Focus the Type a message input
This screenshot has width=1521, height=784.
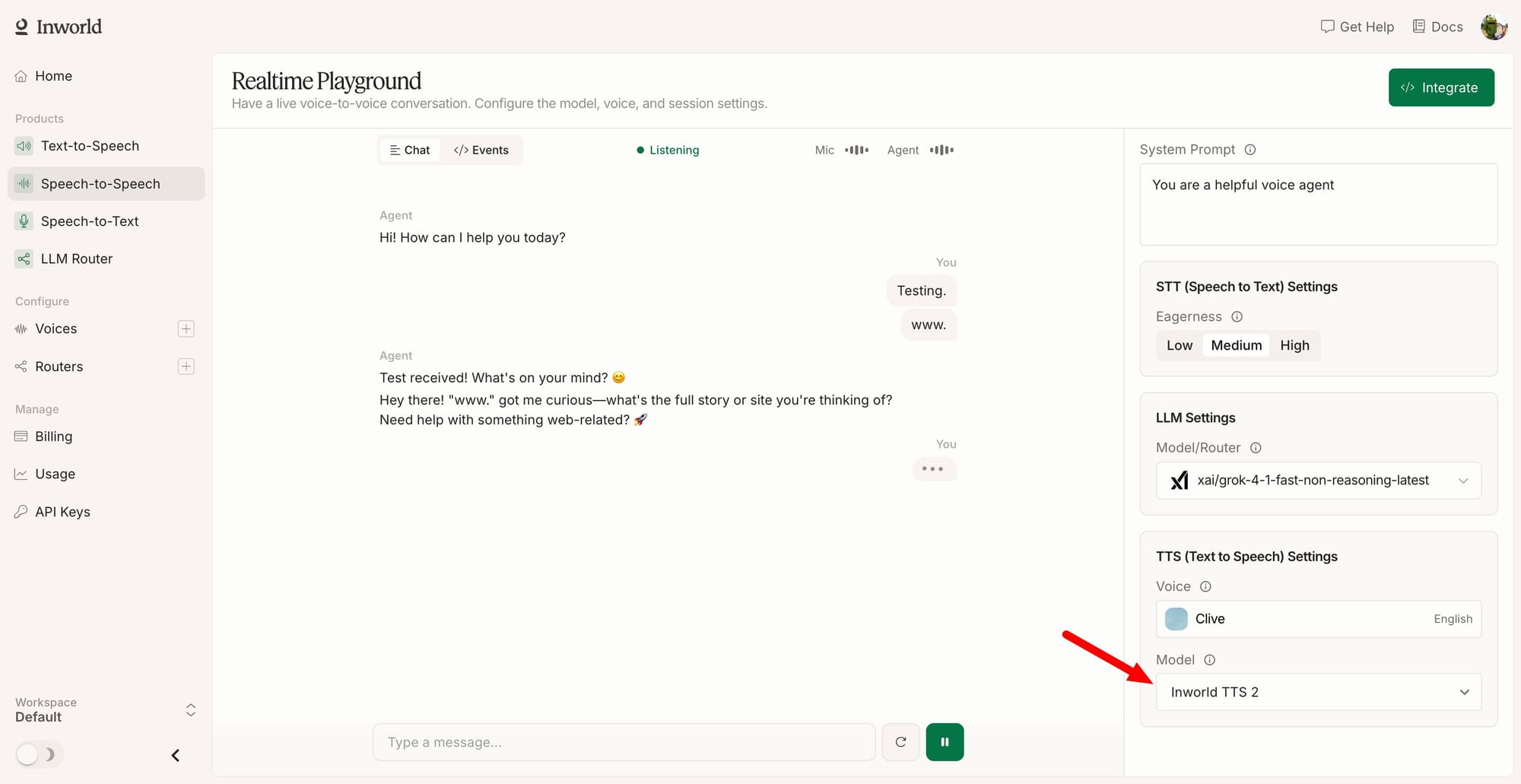tap(624, 742)
